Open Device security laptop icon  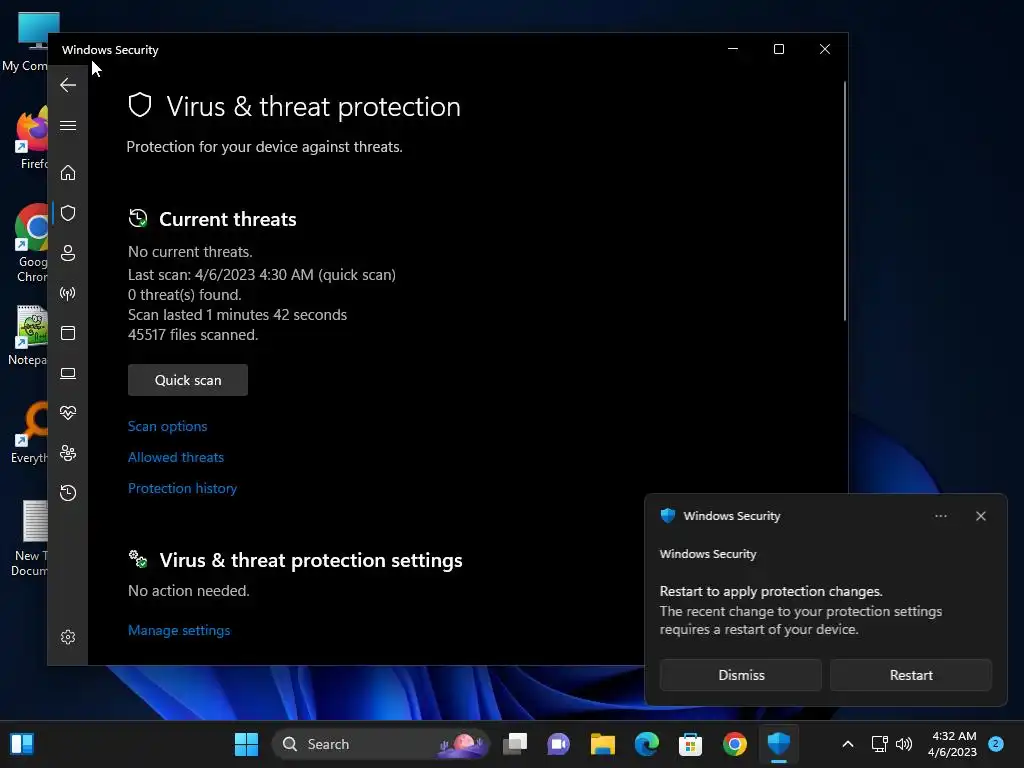click(x=68, y=373)
